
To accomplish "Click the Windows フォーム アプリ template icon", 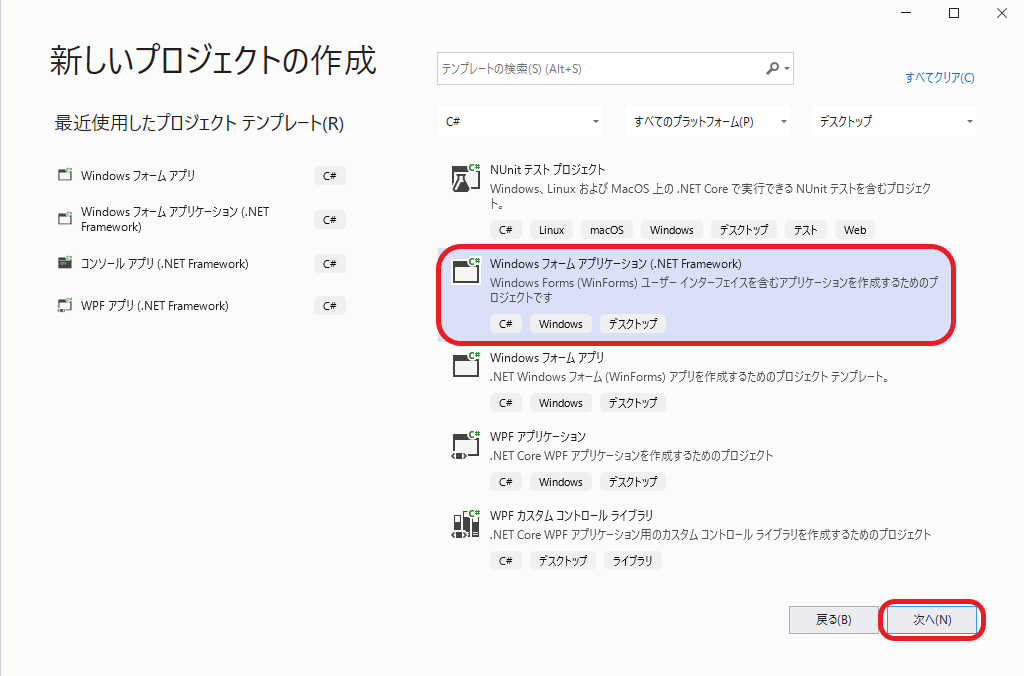I will pos(465,365).
